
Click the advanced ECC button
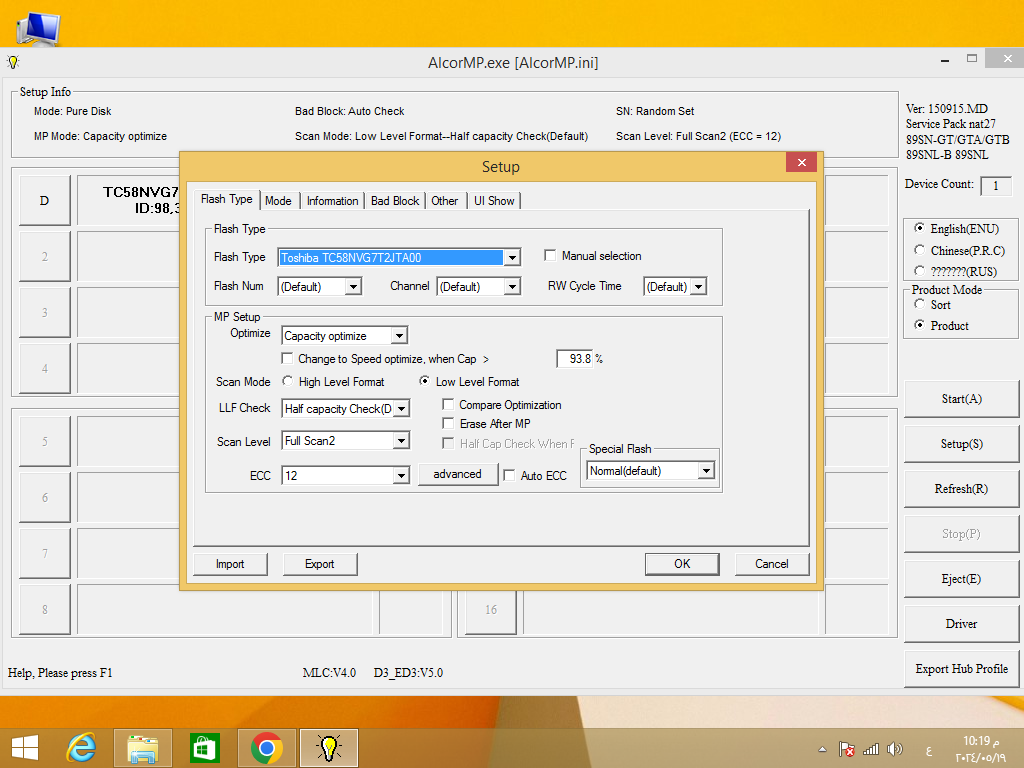coord(457,474)
